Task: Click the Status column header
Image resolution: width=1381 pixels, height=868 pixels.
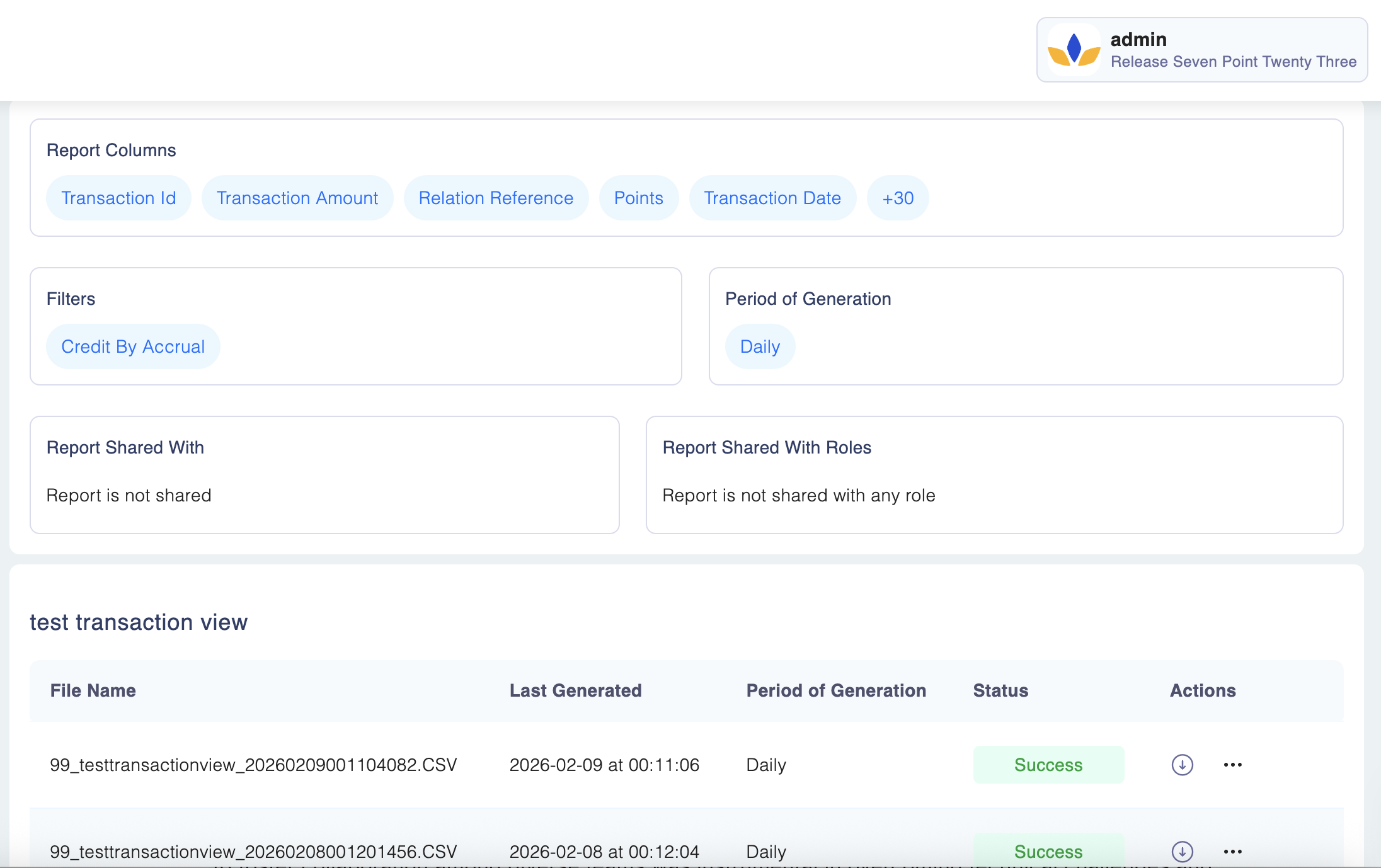Action: click(x=1000, y=690)
